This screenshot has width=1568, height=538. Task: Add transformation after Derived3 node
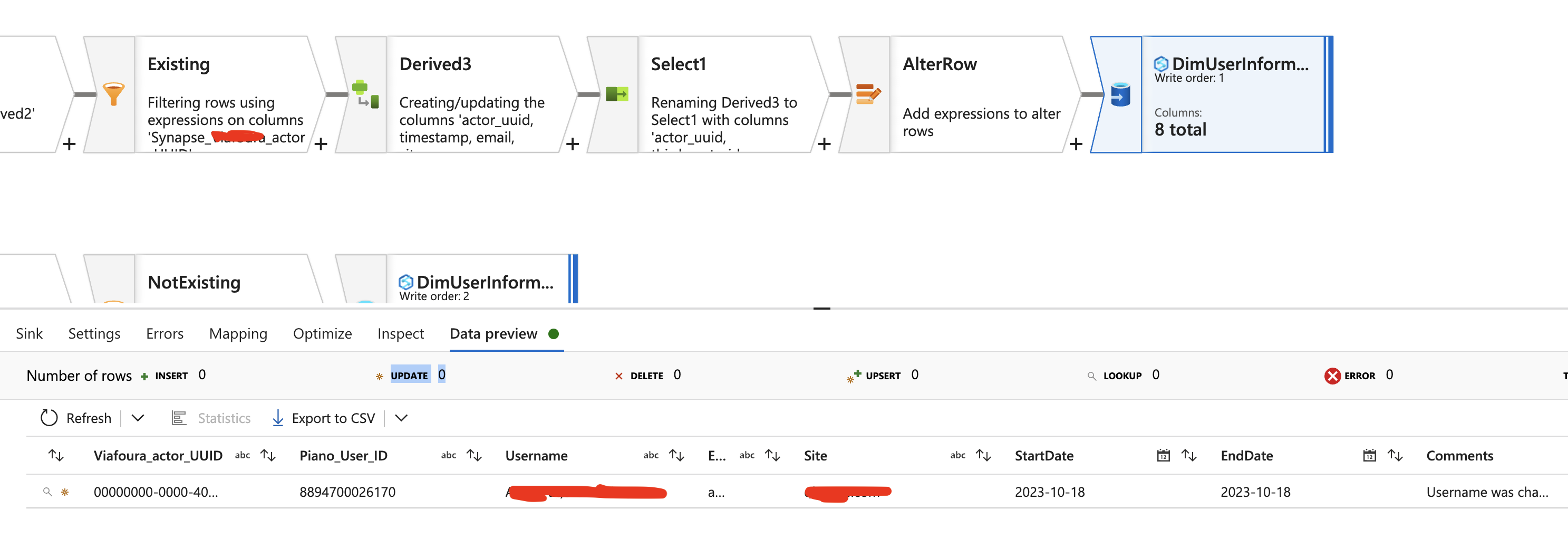tap(572, 145)
